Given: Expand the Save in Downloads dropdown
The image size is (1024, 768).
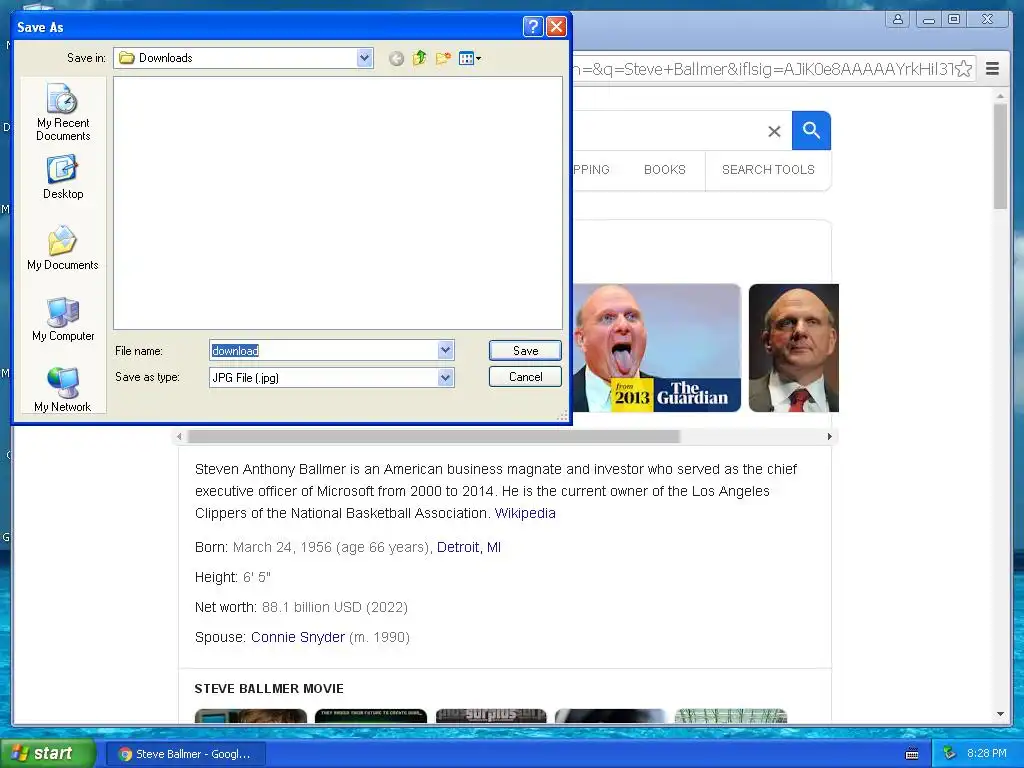Looking at the screenshot, I should [x=364, y=58].
